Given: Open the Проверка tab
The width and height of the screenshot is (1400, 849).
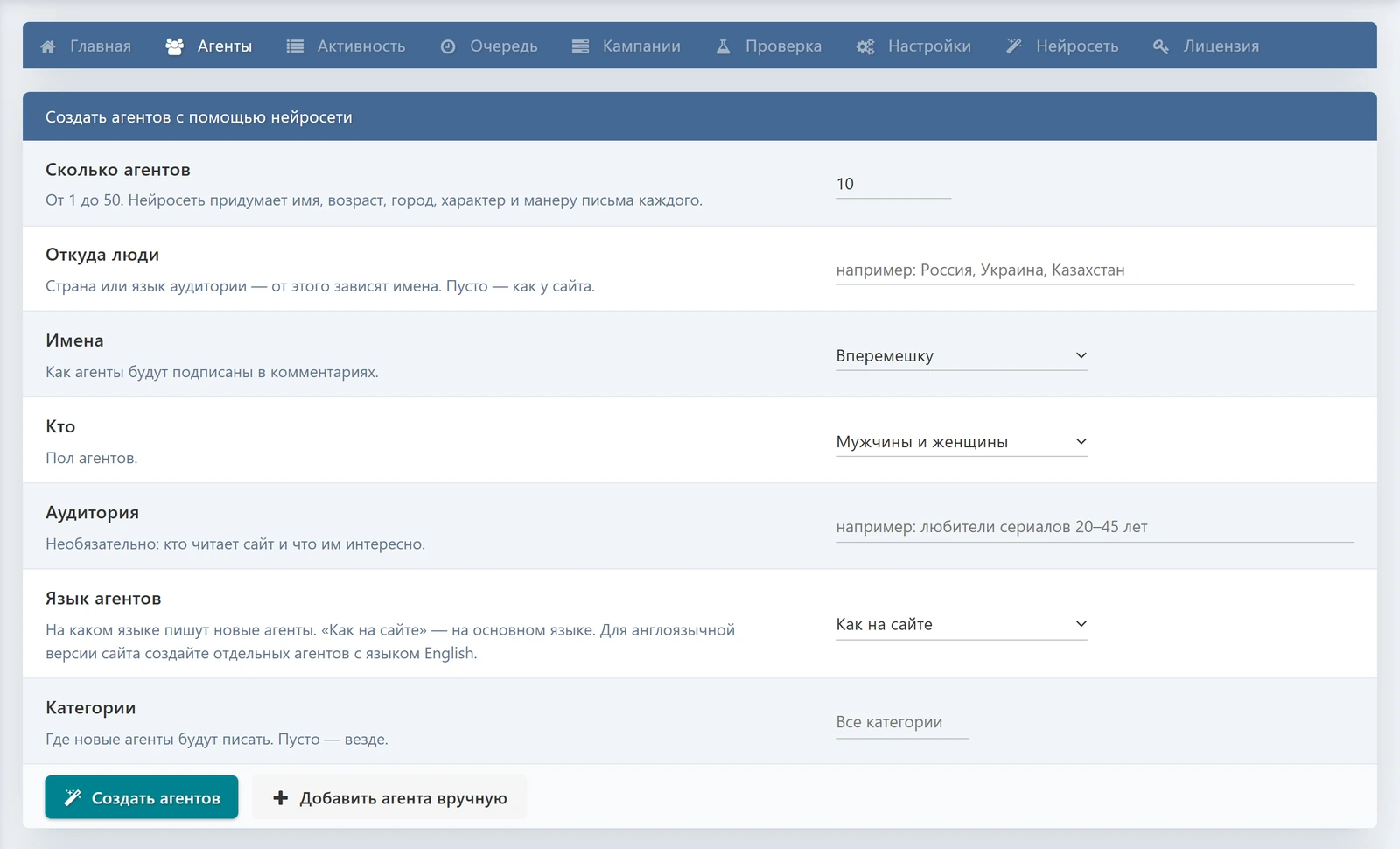Looking at the screenshot, I should click(769, 46).
